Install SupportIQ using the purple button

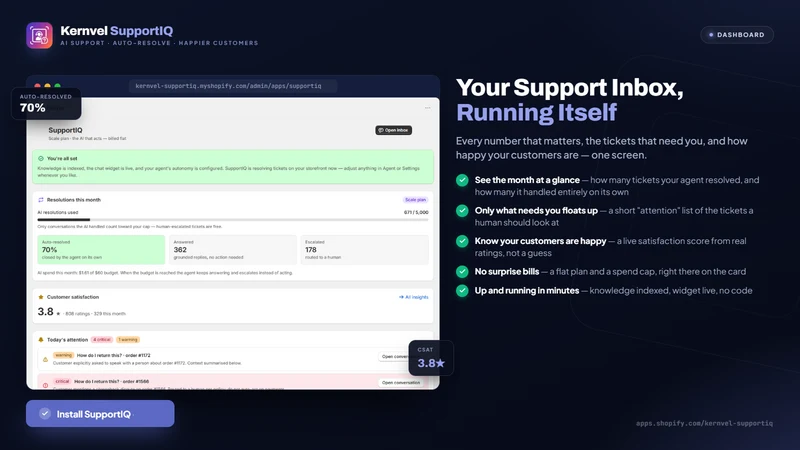(x=100, y=413)
